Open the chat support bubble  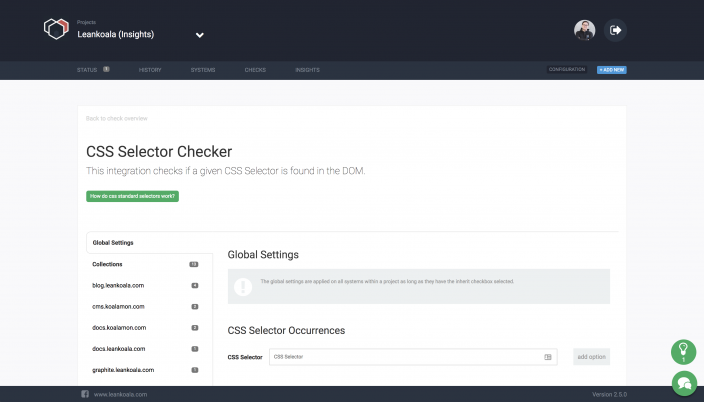(x=684, y=383)
